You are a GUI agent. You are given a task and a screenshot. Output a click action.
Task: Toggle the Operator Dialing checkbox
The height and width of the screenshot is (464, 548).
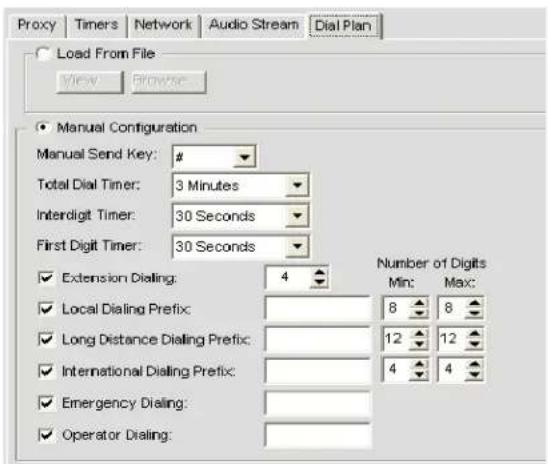46,435
